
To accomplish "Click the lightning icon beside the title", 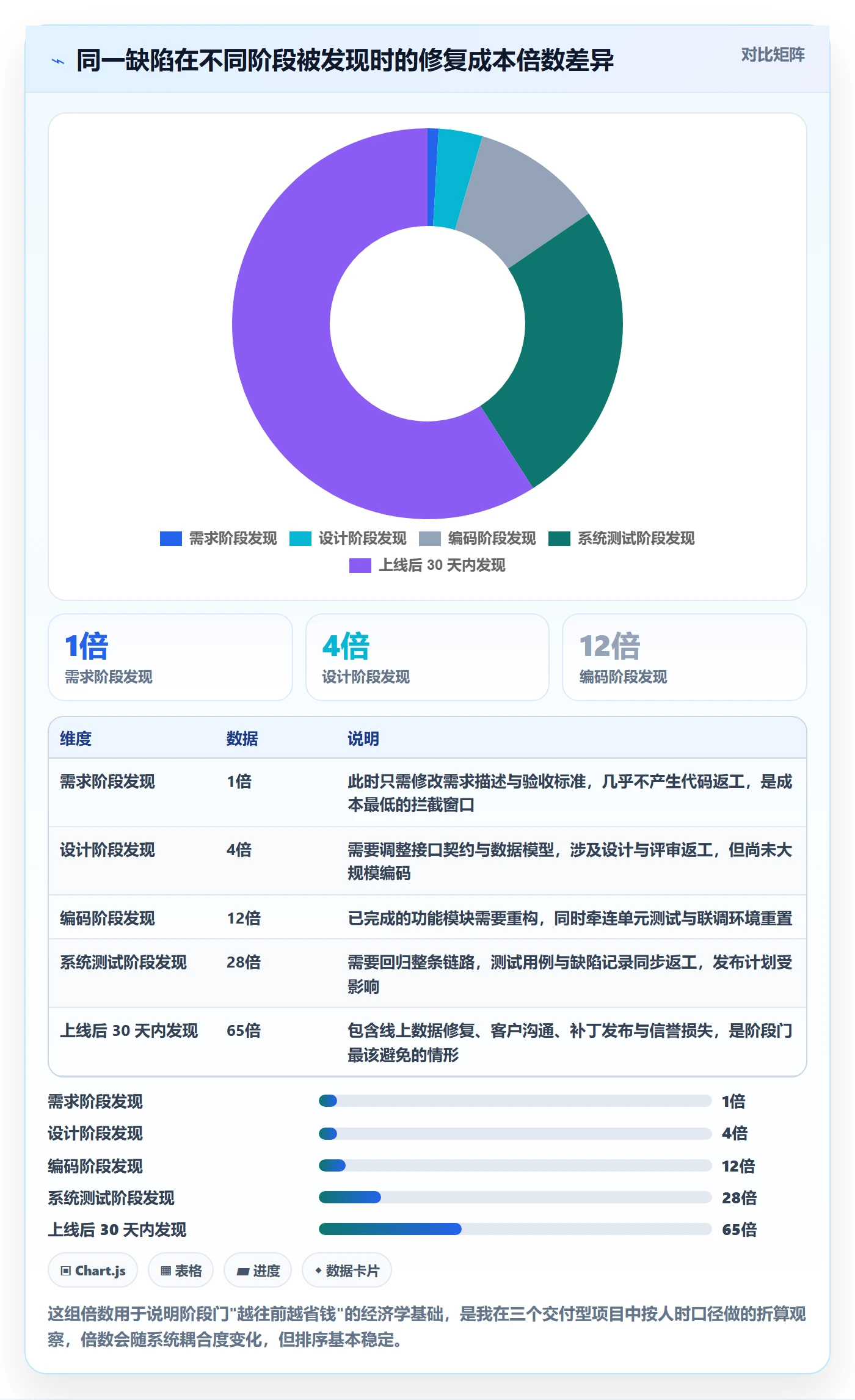I will (x=58, y=61).
